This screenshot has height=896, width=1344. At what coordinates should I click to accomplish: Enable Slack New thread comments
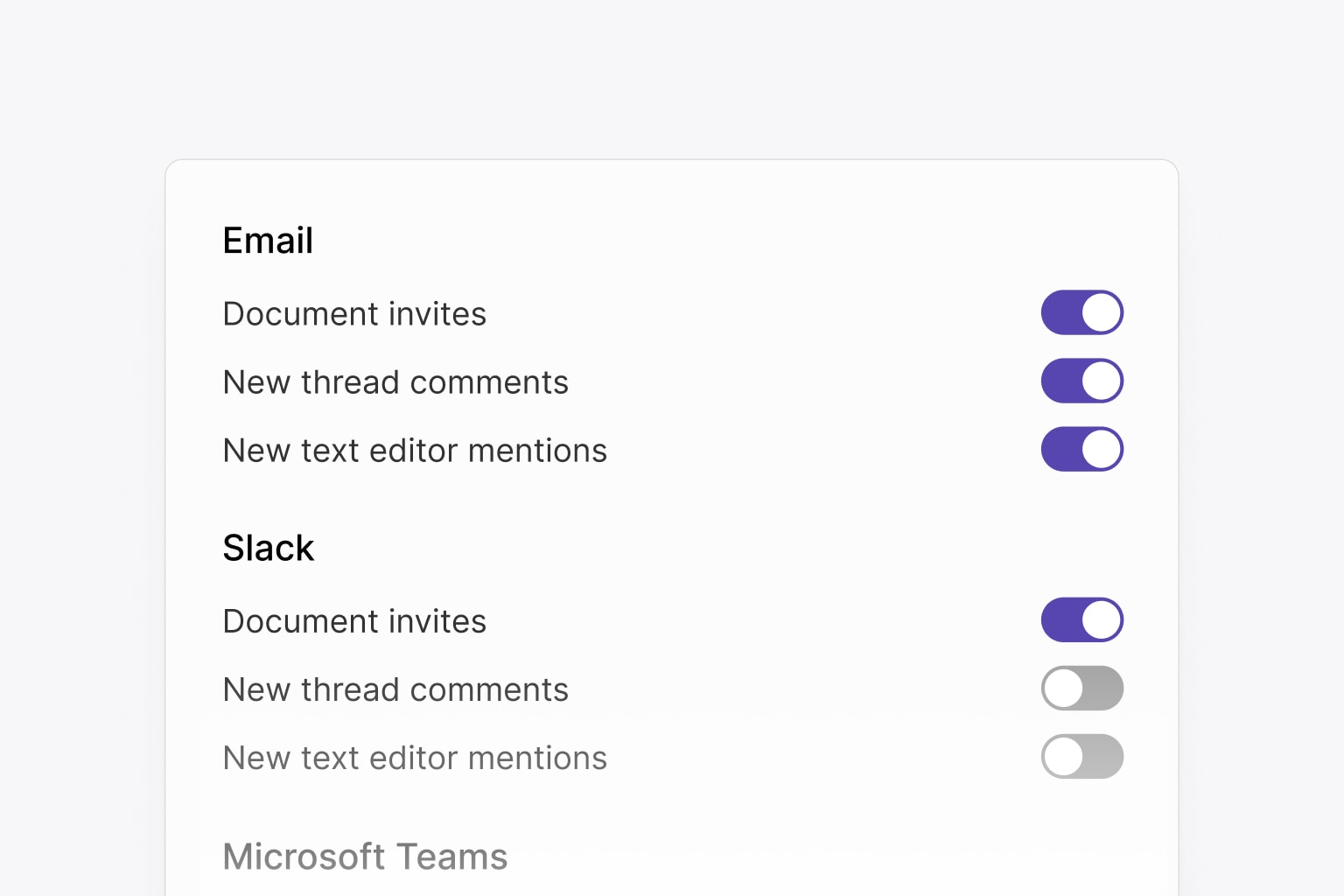pyautogui.click(x=1082, y=688)
